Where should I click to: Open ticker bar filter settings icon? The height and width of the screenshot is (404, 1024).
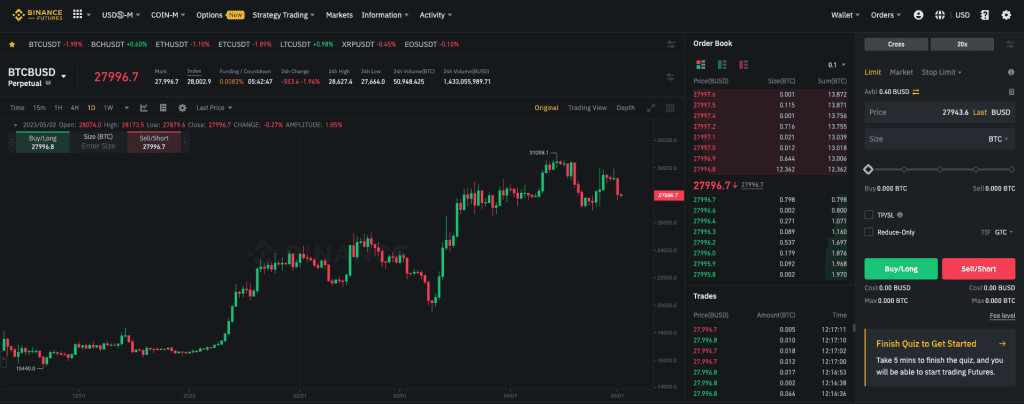click(671, 44)
